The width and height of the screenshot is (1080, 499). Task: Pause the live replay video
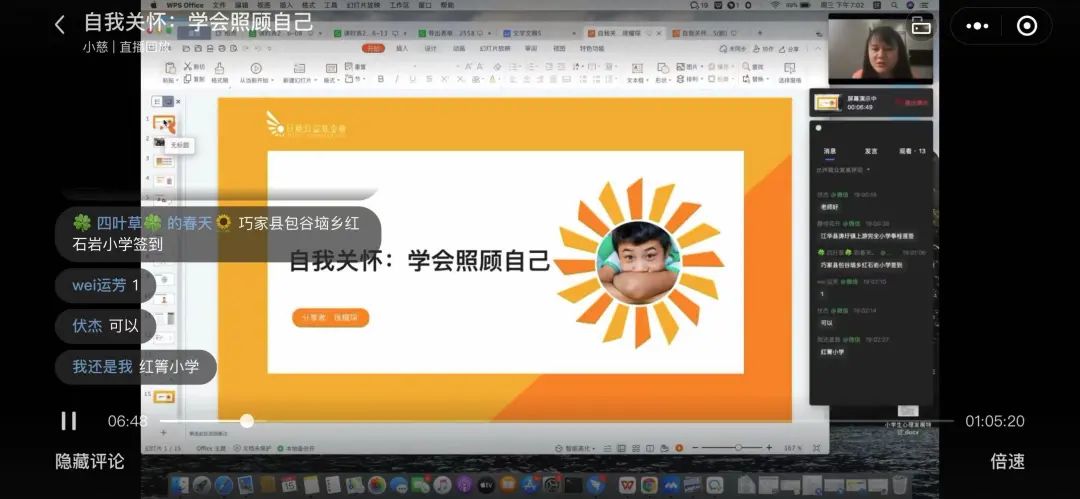(x=68, y=421)
